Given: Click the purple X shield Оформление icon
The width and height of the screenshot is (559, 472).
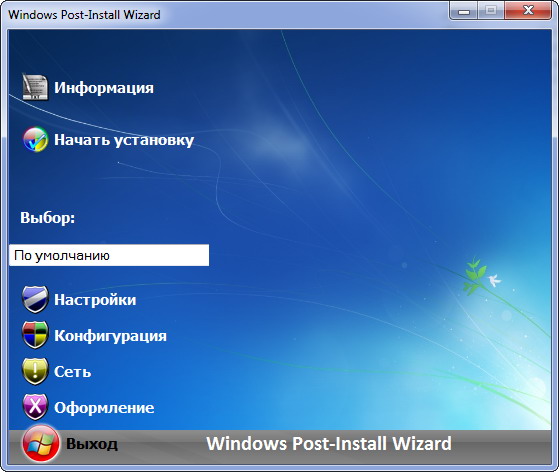Looking at the screenshot, I should point(35,407).
